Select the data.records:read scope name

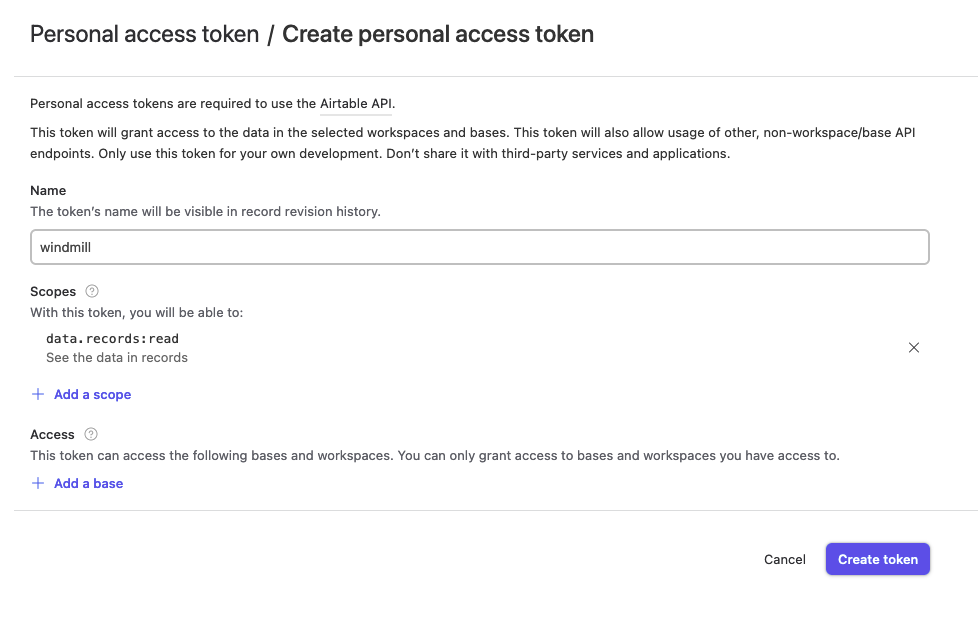[x=112, y=339]
